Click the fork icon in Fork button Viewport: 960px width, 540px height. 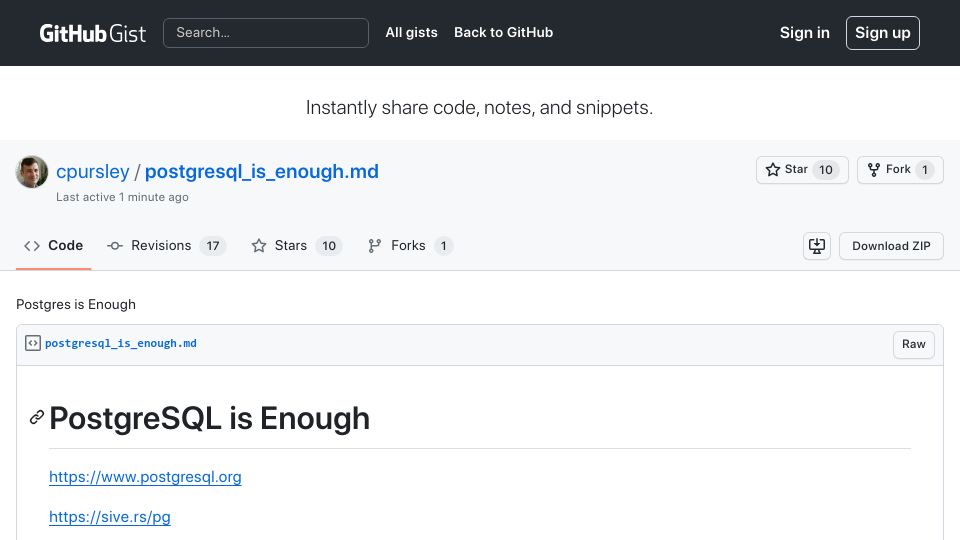[874, 170]
